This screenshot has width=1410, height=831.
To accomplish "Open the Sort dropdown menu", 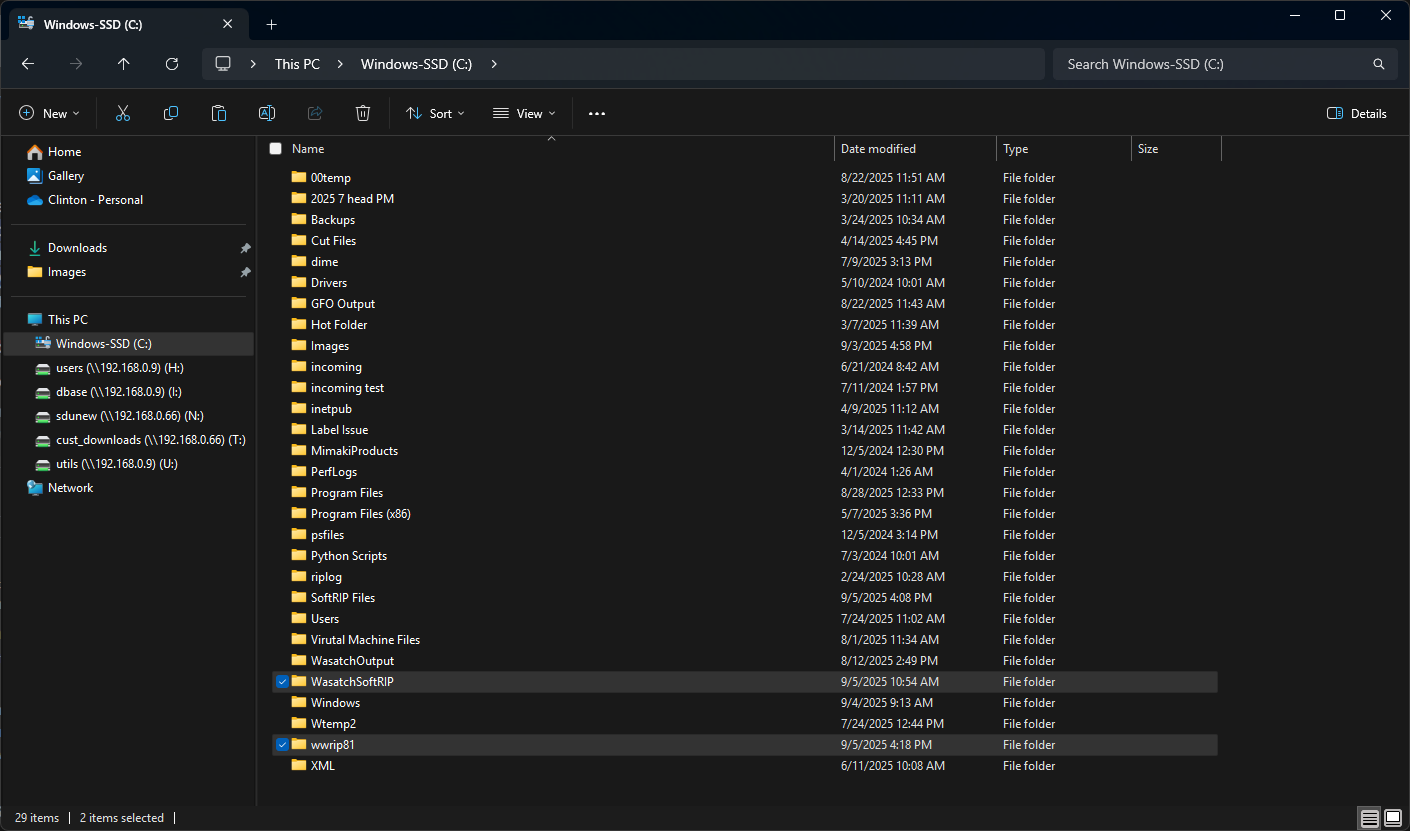I will pyautogui.click(x=435, y=114).
